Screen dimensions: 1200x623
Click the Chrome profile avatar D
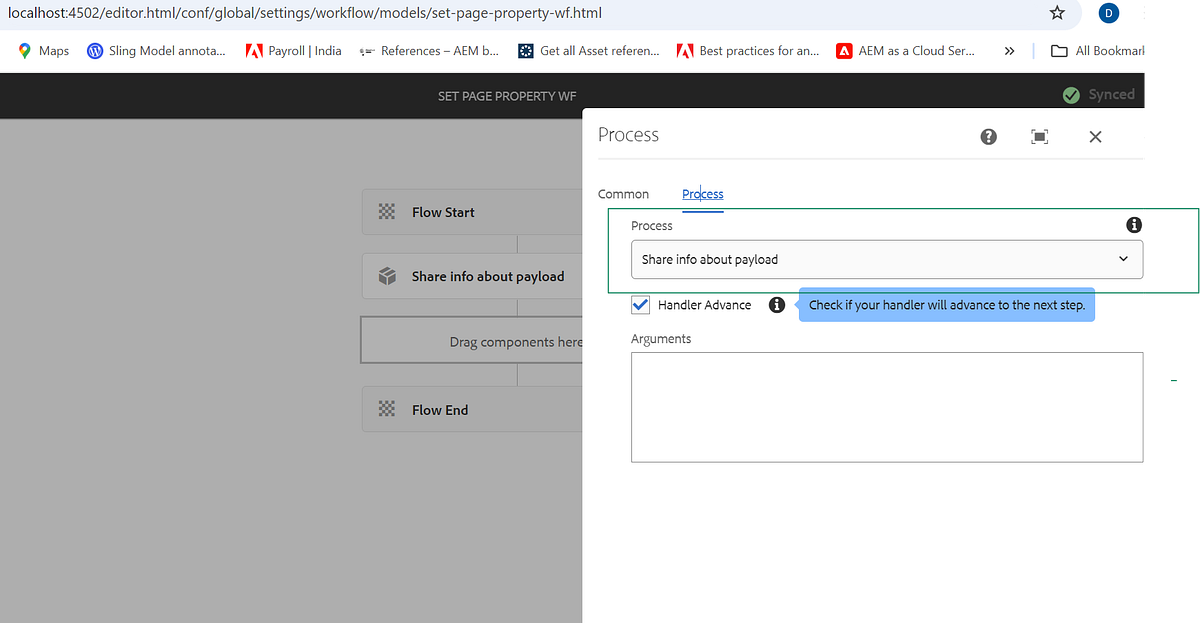pos(1108,13)
